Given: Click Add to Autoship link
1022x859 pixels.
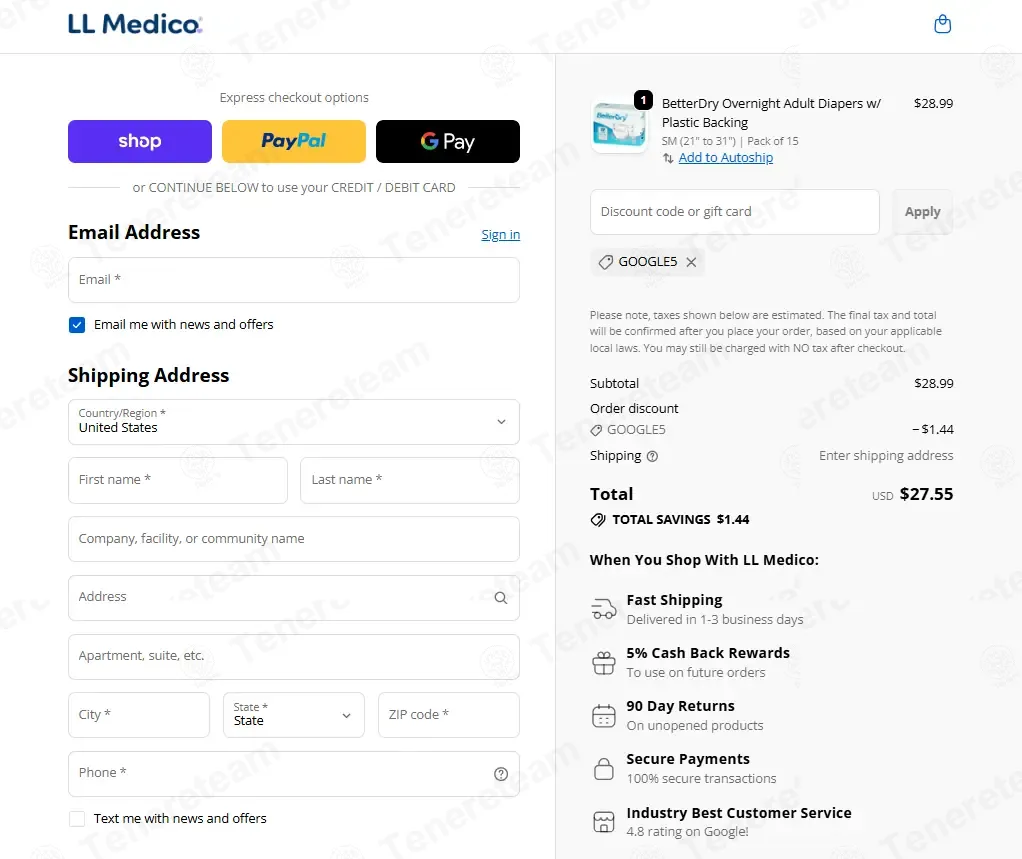Looking at the screenshot, I should click(x=725, y=158).
